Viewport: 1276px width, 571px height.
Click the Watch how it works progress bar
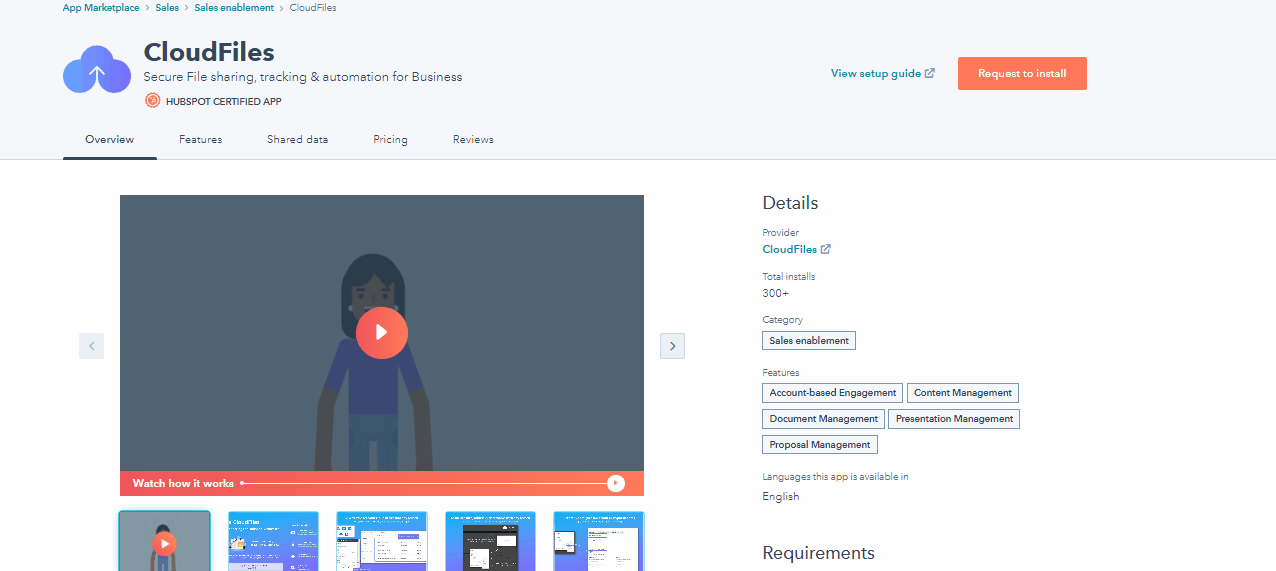(424, 483)
